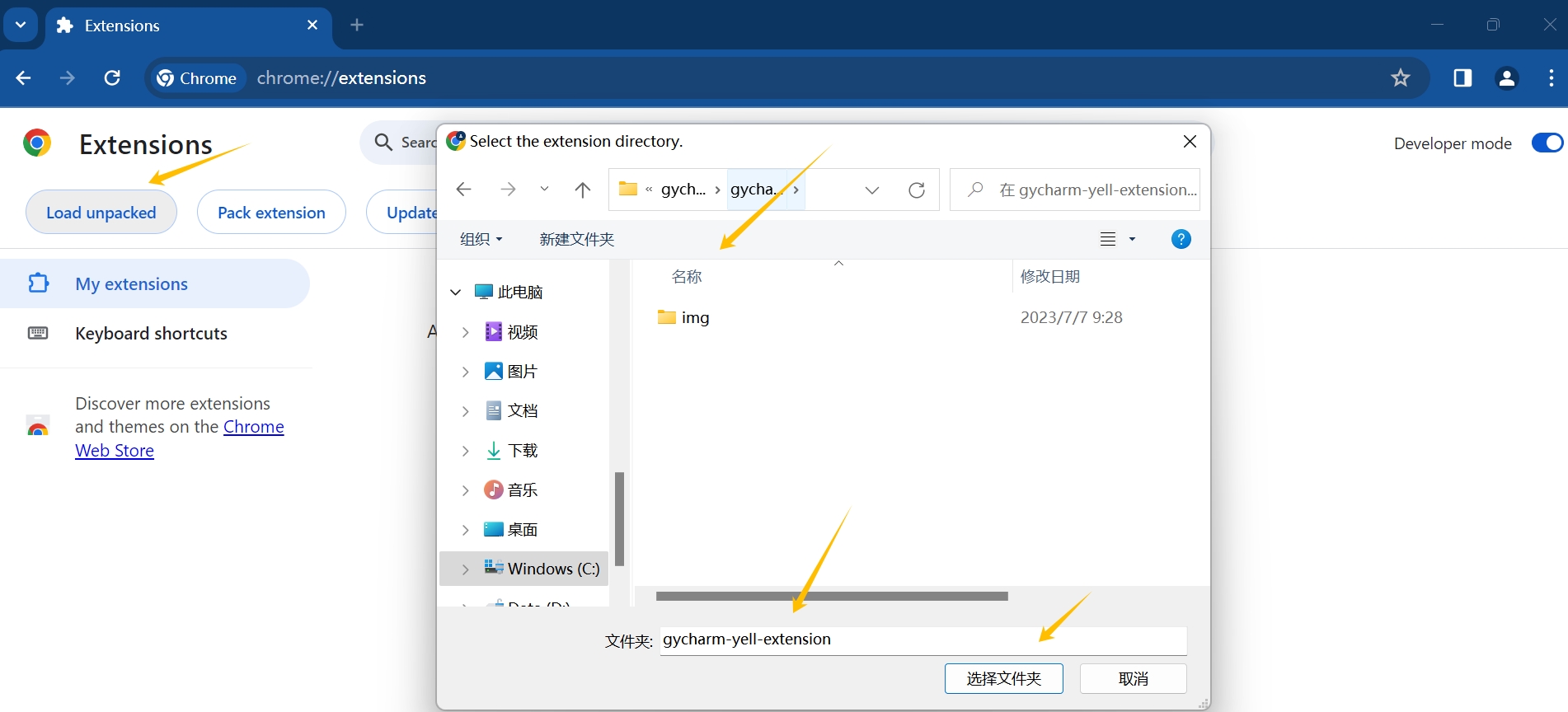Click 取消 to cancel the dialog
Viewport: 1568px width, 712px height.
point(1134,679)
